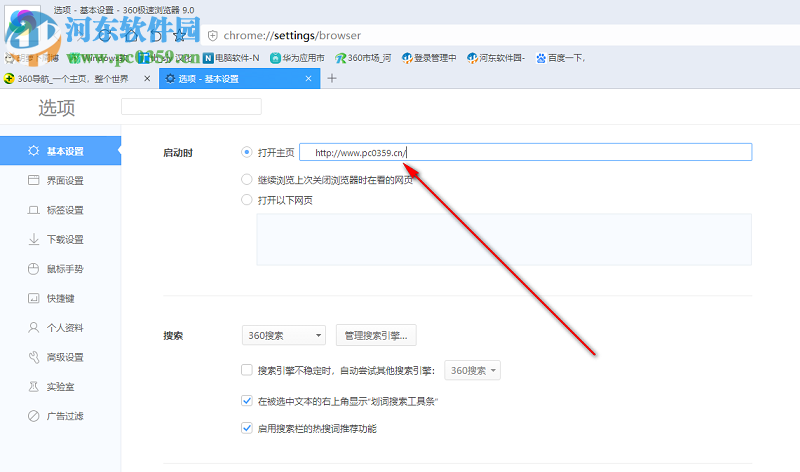The image size is (800, 472).
Task: Switch to the 360导航 tab
Action: 72,79
